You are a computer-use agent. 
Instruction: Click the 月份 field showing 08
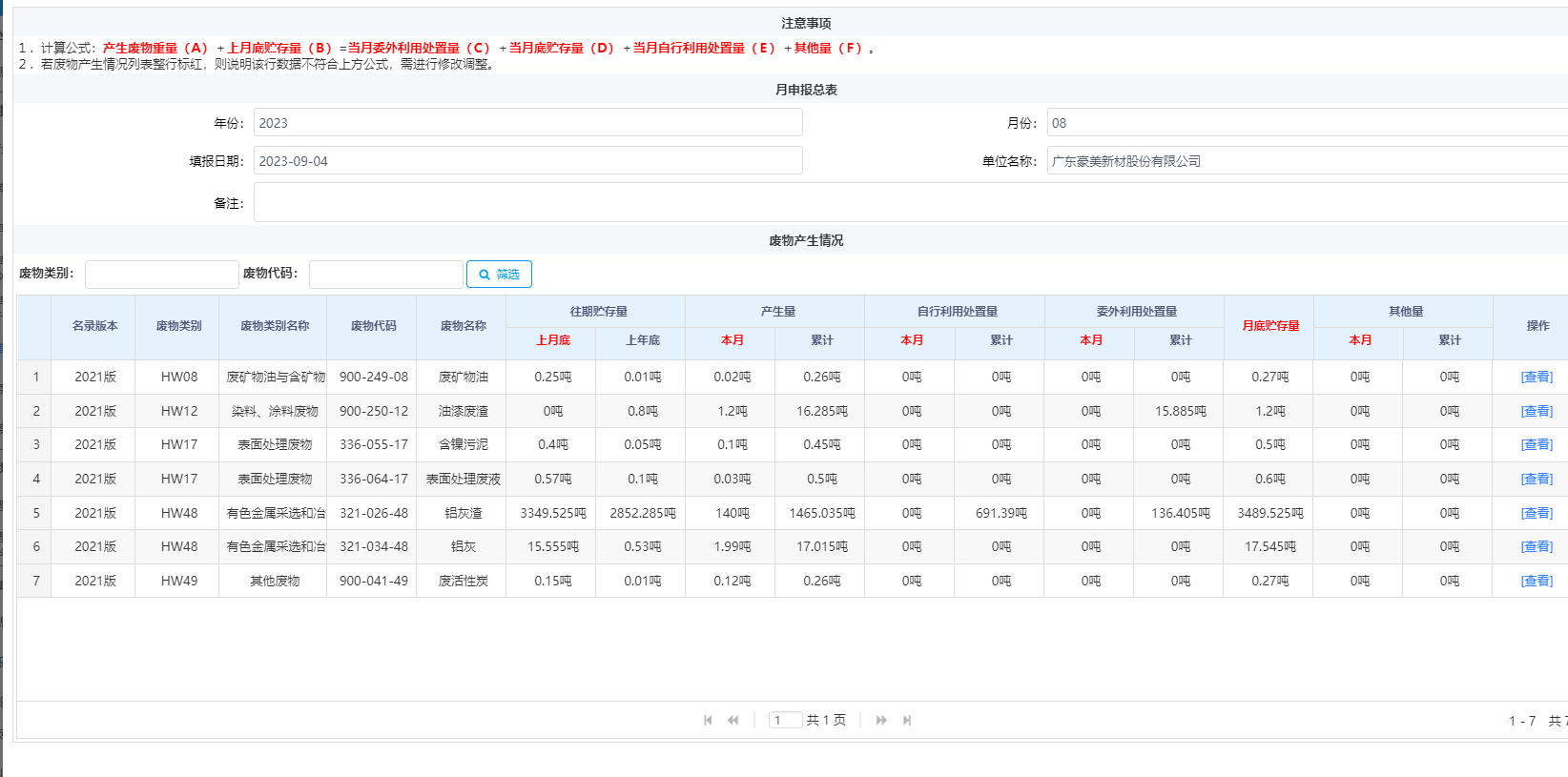(x=1307, y=123)
